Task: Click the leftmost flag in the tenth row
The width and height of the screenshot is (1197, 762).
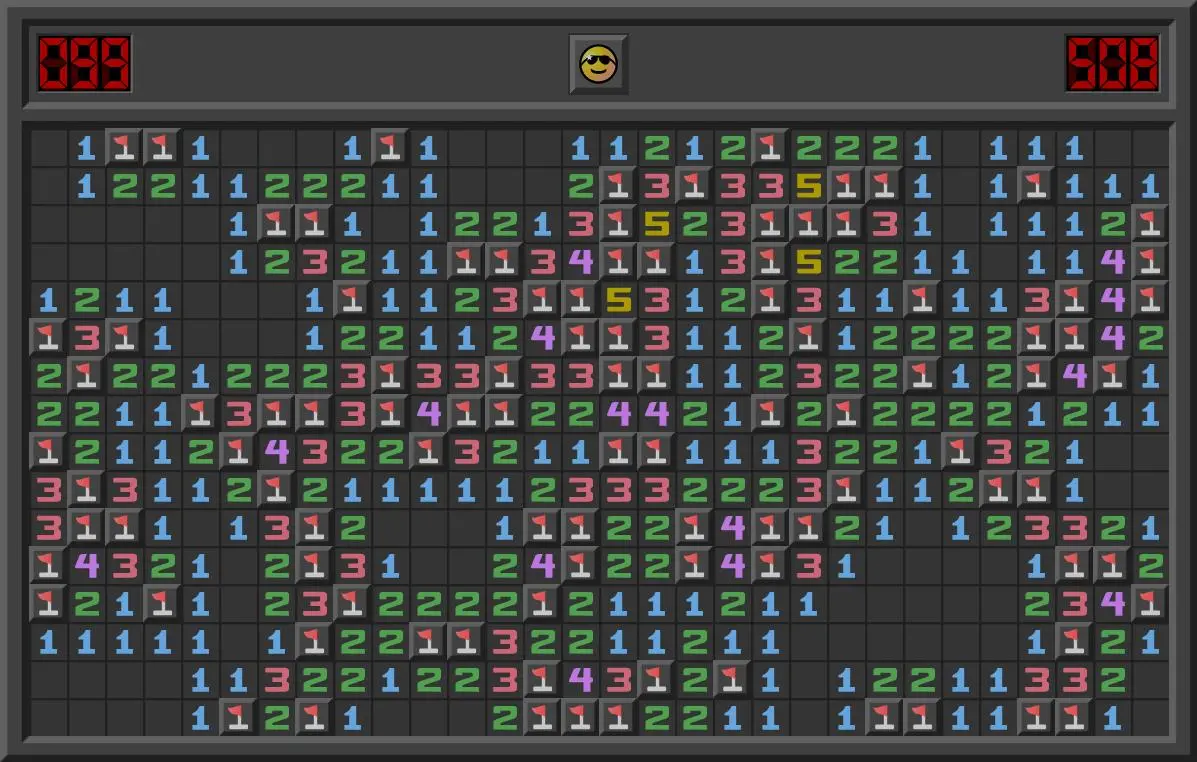Action: [x=86, y=490]
